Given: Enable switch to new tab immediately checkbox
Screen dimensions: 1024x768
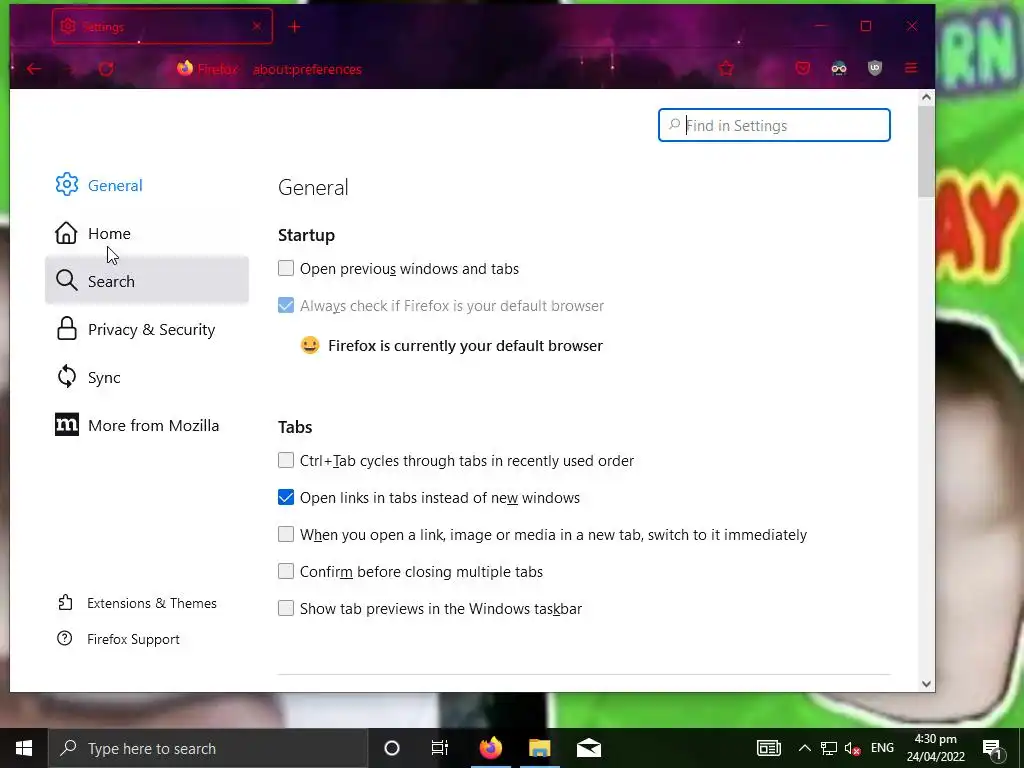Looking at the screenshot, I should pos(285,534).
